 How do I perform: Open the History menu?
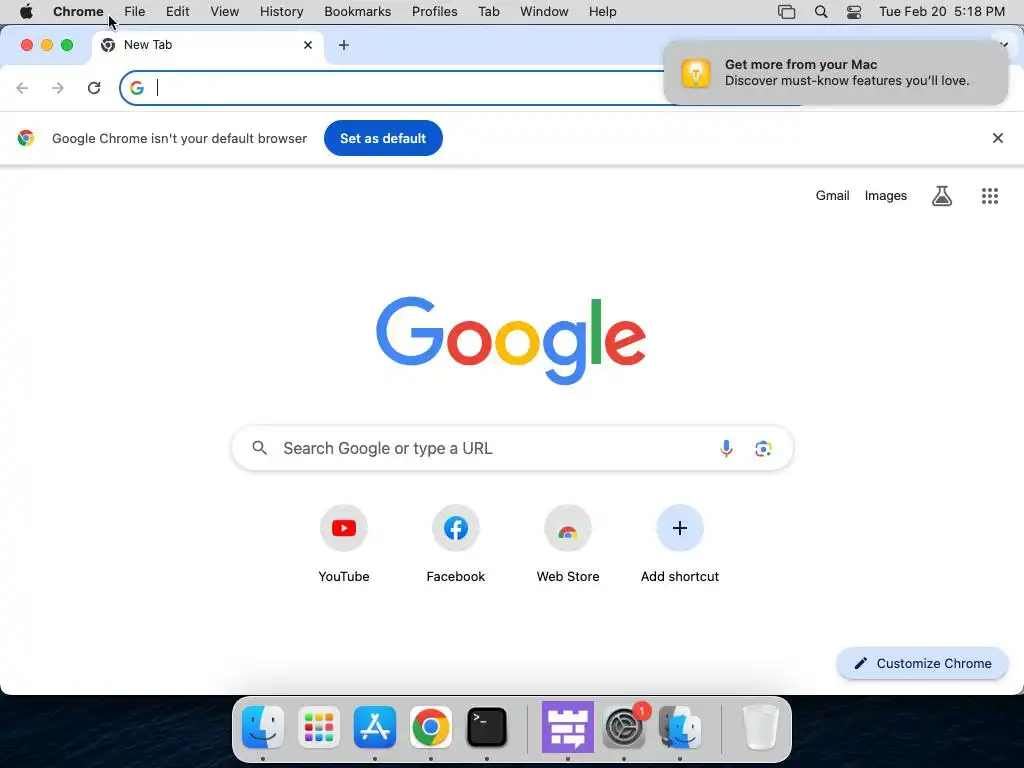pos(281,12)
